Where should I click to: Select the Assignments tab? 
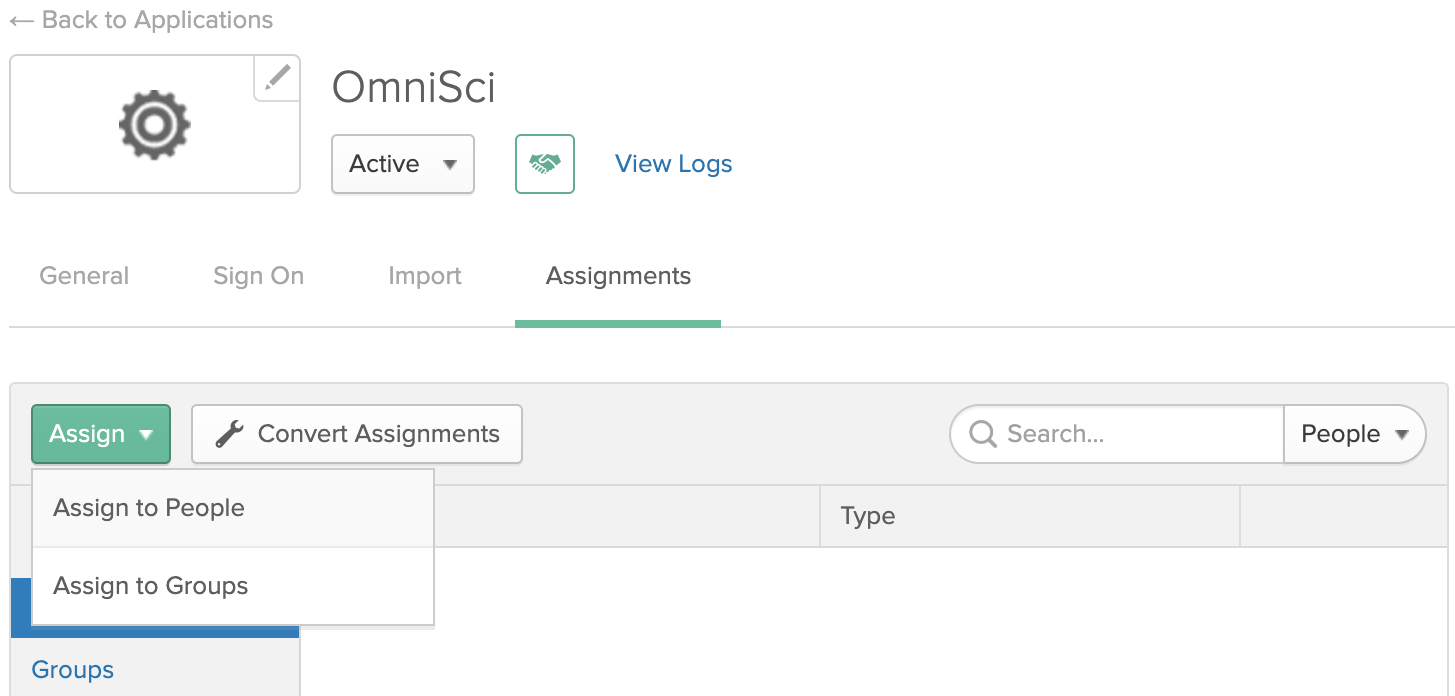click(x=618, y=276)
